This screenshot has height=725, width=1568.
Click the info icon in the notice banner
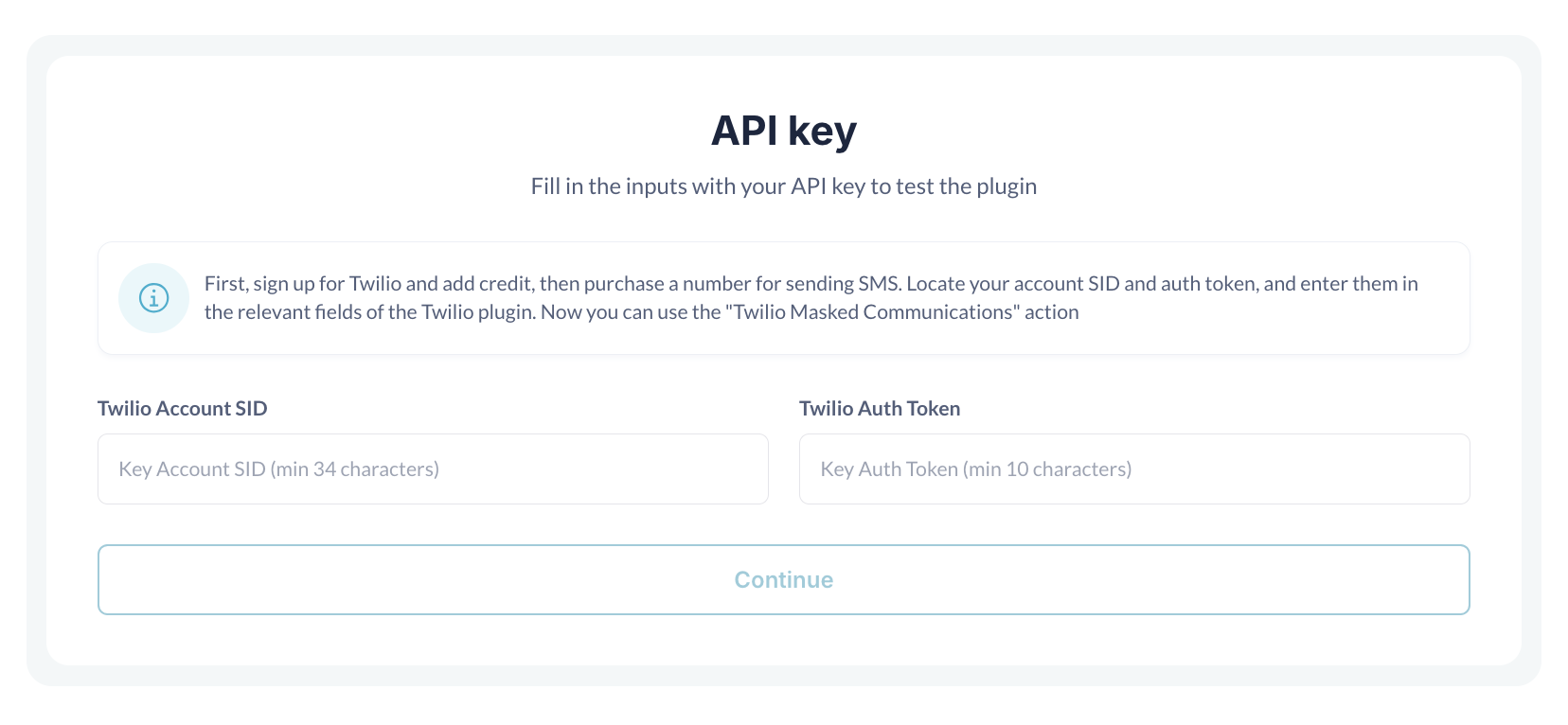click(x=153, y=298)
